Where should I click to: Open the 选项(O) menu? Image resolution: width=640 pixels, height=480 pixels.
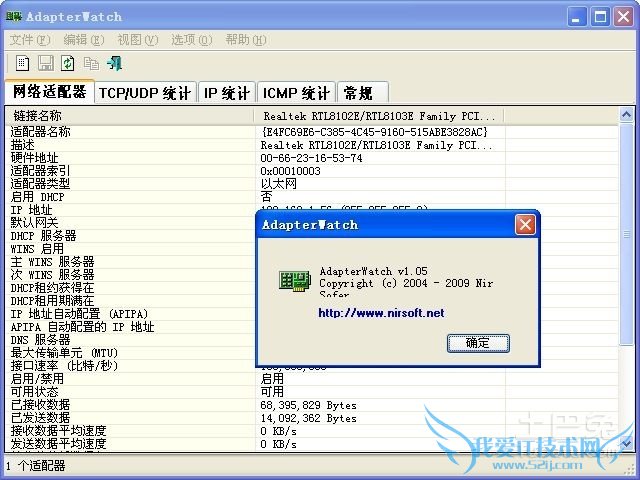[191, 40]
